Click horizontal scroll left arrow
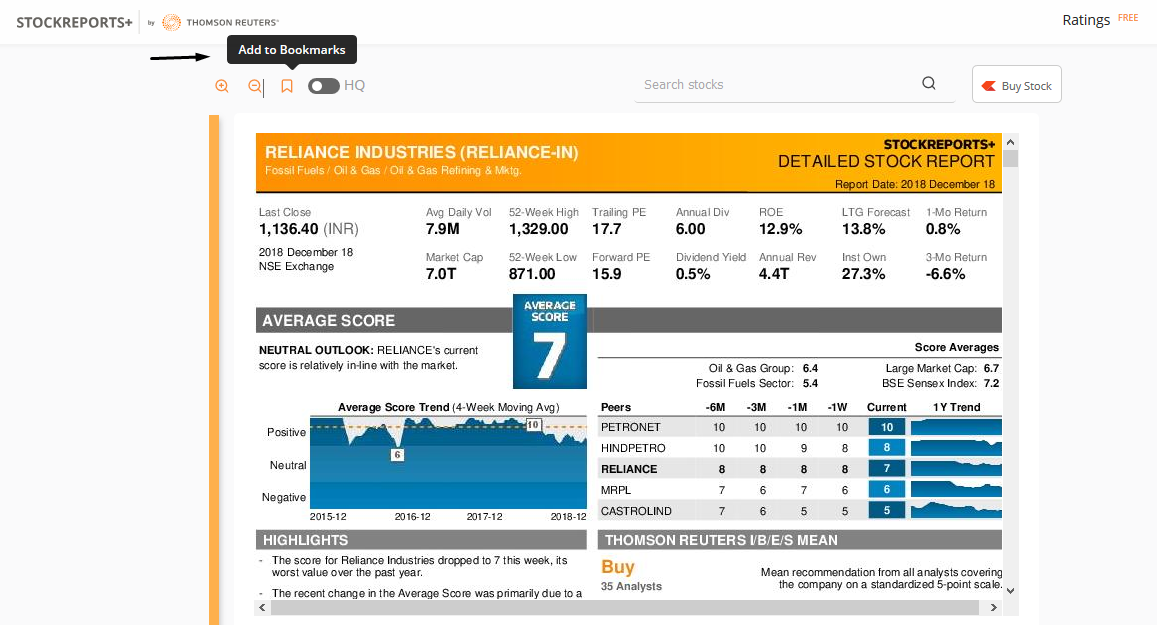The width and height of the screenshot is (1157, 625). point(263,607)
